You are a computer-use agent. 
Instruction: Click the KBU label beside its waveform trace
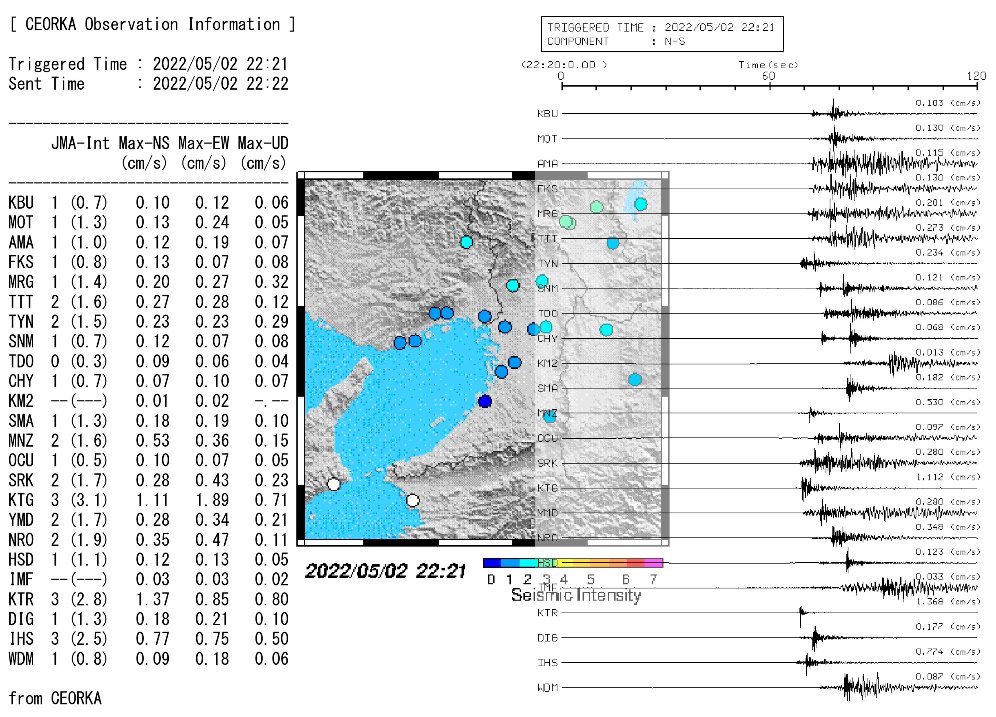[548, 114]
